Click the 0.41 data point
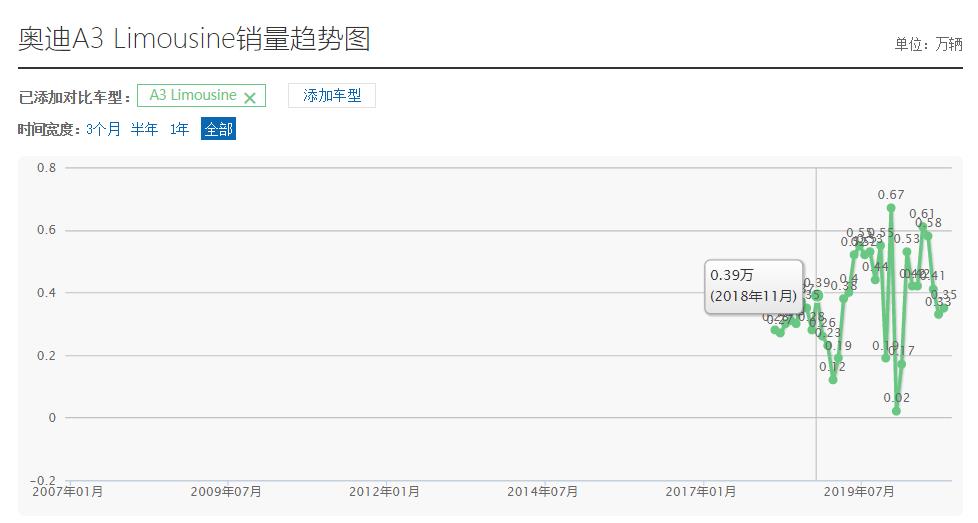Viewport: 978px width, 523px height. point(933,289)
